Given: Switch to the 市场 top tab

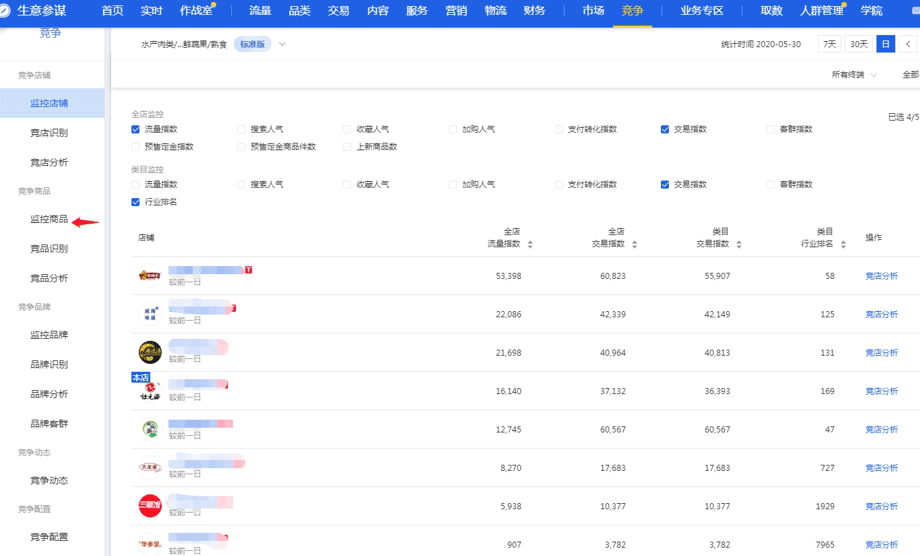Looking at the screenshot, I should coord(593,11).
